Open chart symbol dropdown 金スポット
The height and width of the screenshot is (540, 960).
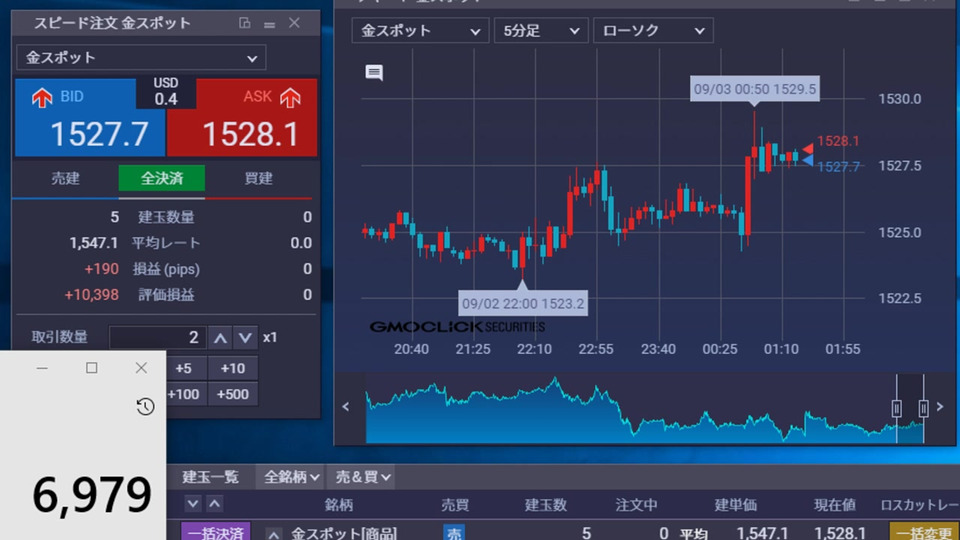pos(420,31)
